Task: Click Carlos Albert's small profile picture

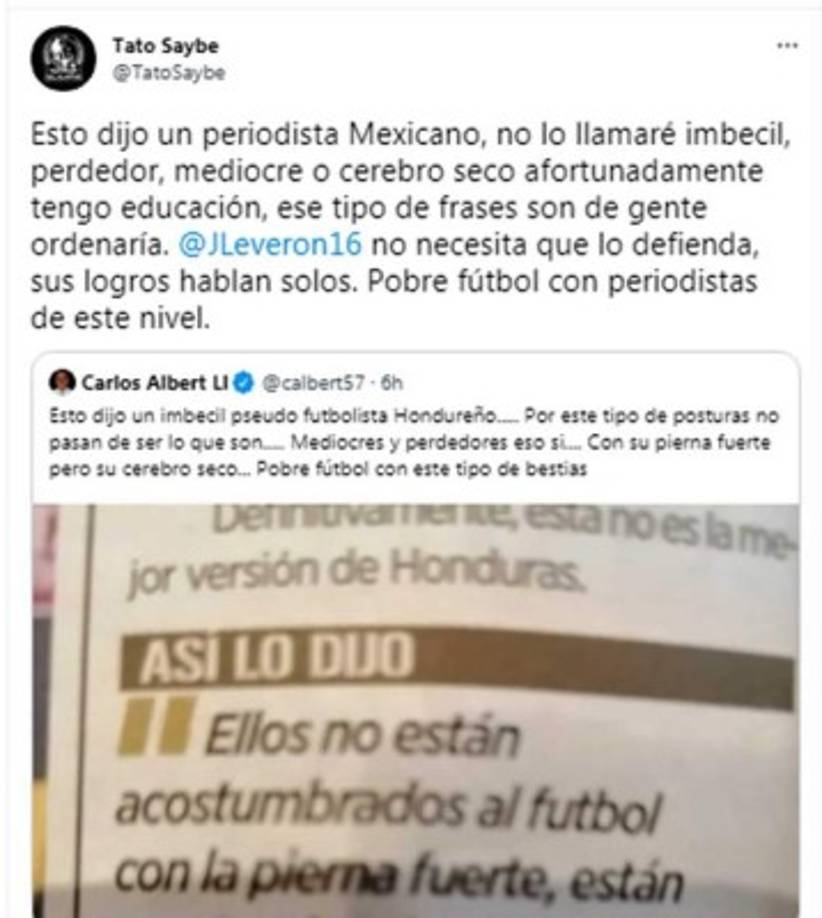Action: (62, 382)
